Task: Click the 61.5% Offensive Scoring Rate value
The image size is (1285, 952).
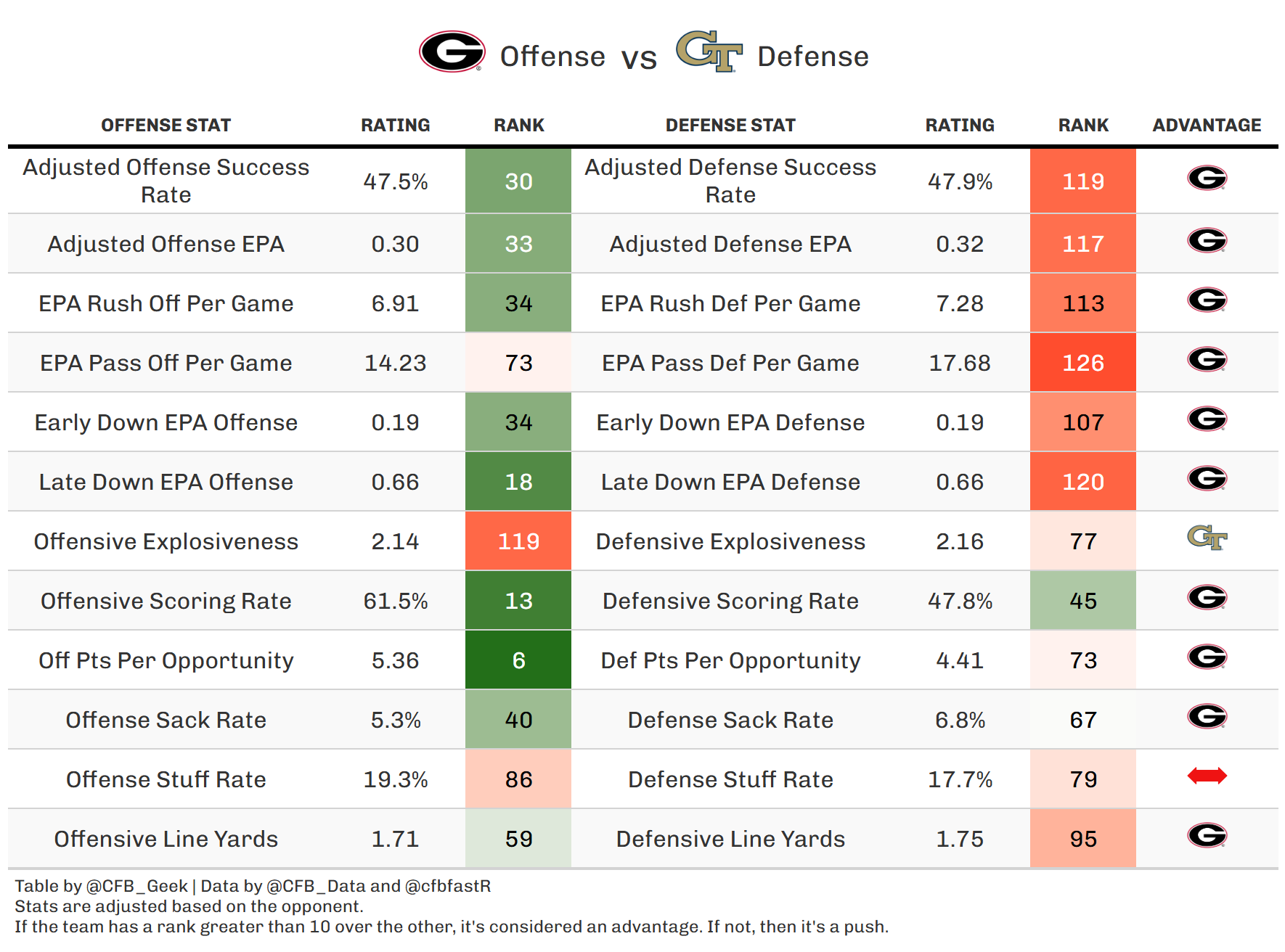Action: (x=395, y=601)
